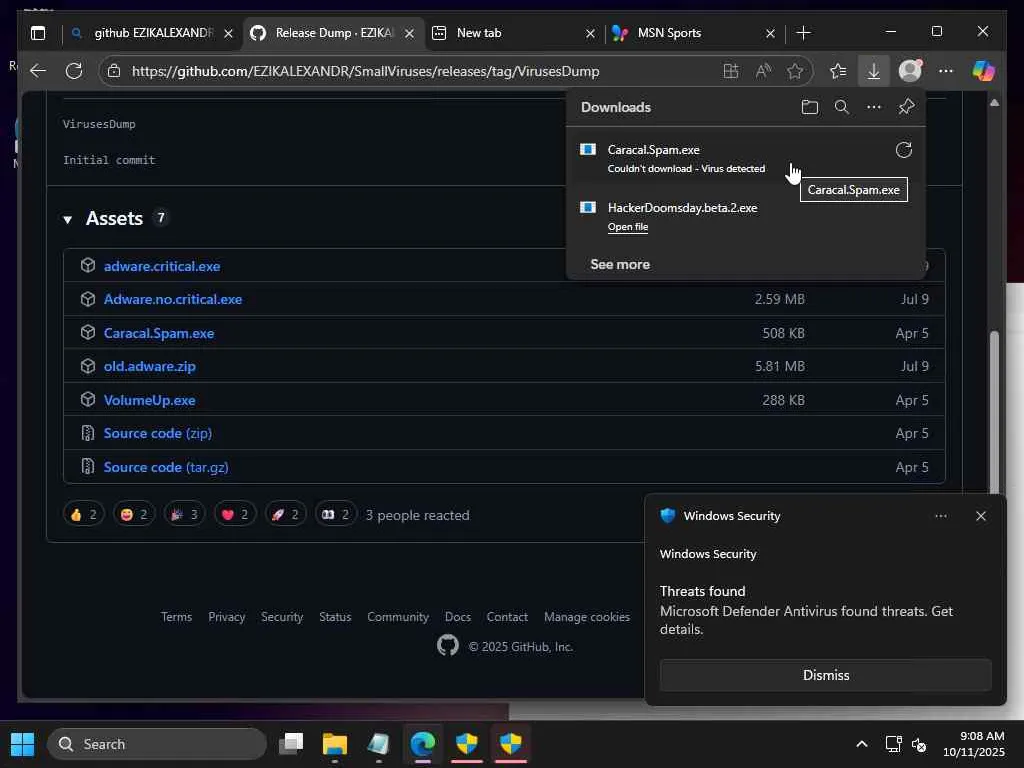Open Windows Security notification options menu

940,516
